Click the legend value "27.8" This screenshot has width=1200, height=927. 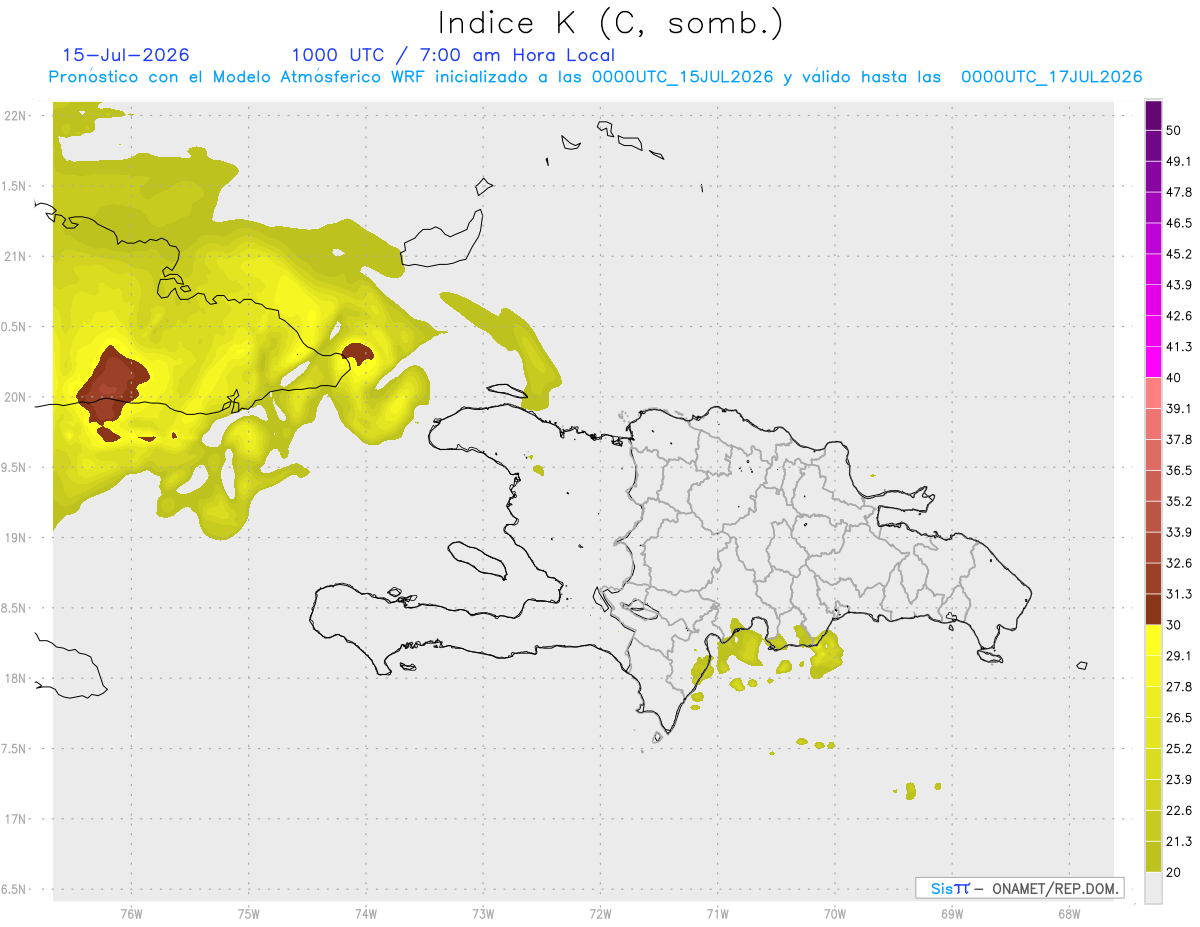point(1179,686)
